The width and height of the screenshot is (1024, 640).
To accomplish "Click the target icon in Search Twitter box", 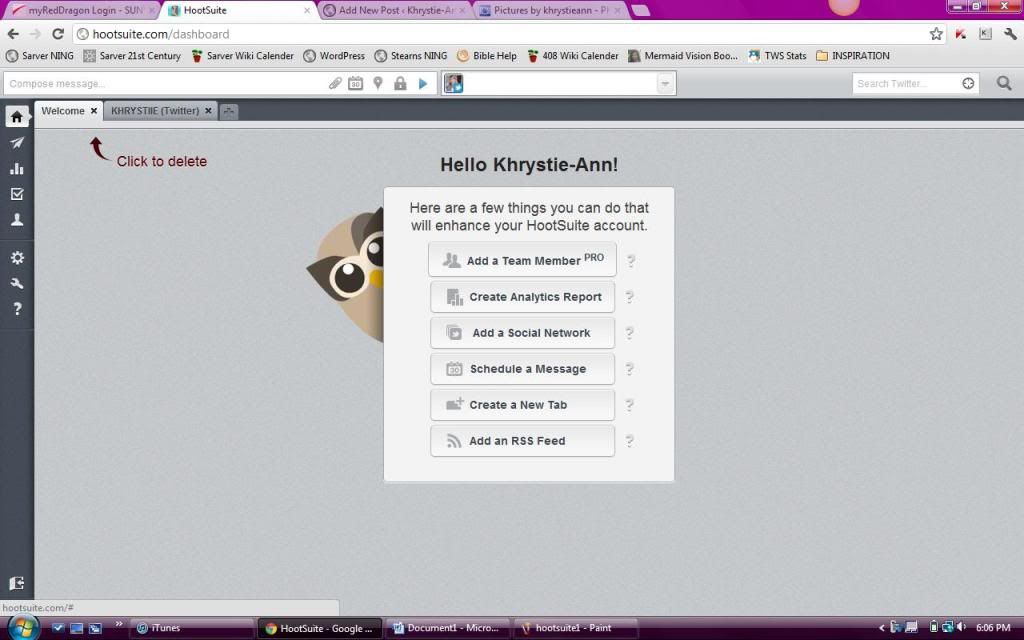I will coord(968,84).
